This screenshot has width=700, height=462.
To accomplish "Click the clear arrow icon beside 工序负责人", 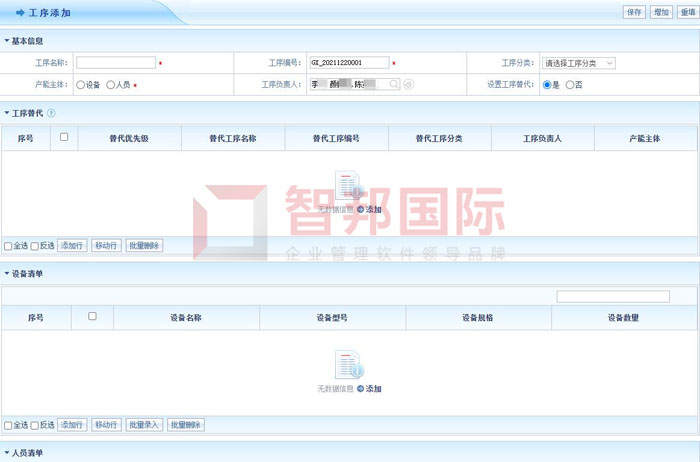I will coord(408,85).
